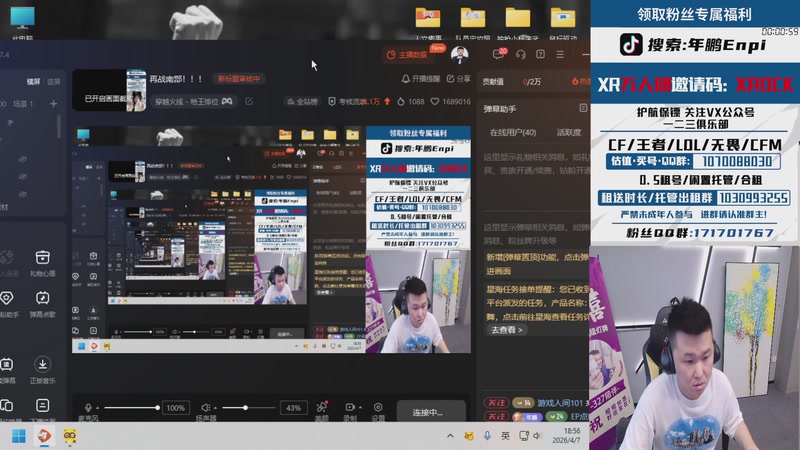Open the headset customer support icon
800x450 pixels.
click(x=520, y=54)
